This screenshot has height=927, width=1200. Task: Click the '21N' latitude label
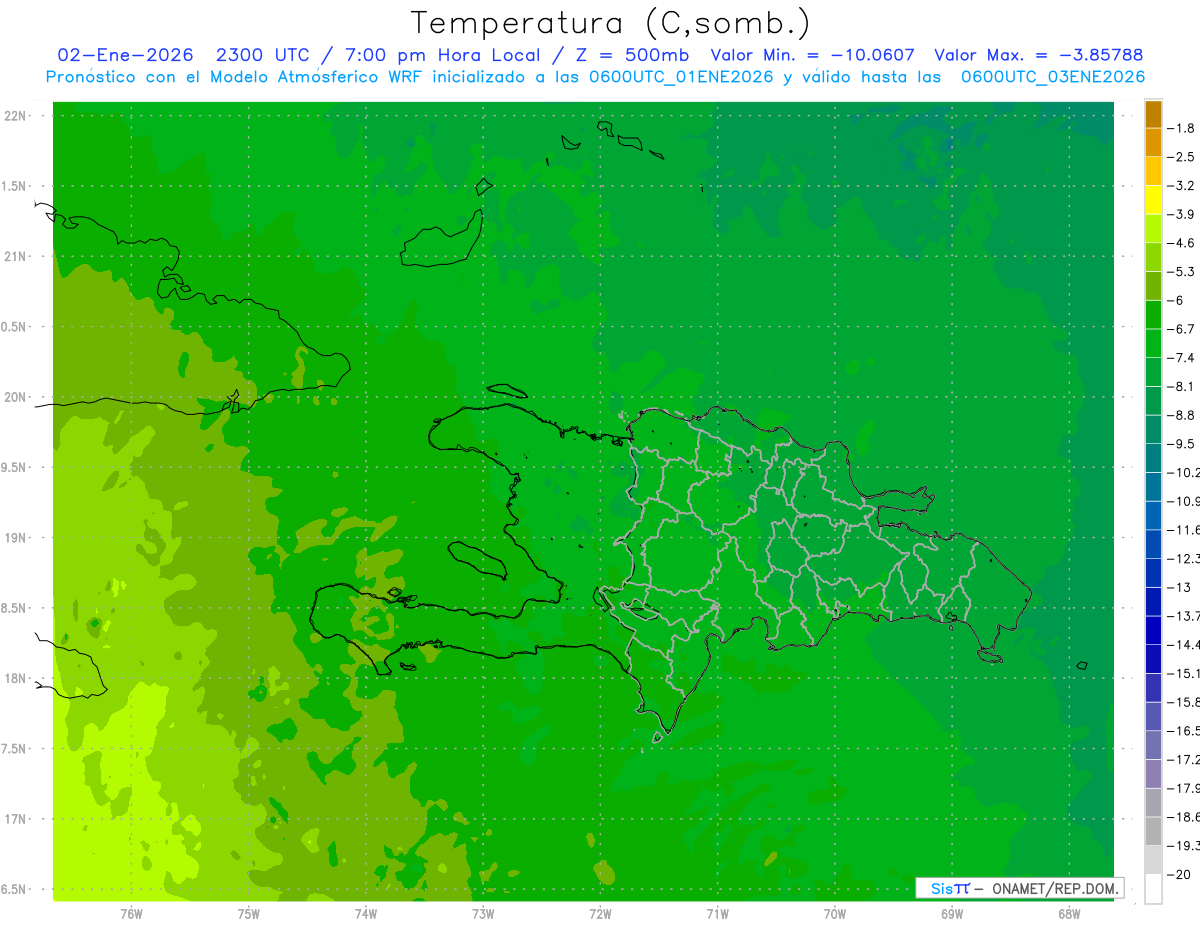coord(15,256)
